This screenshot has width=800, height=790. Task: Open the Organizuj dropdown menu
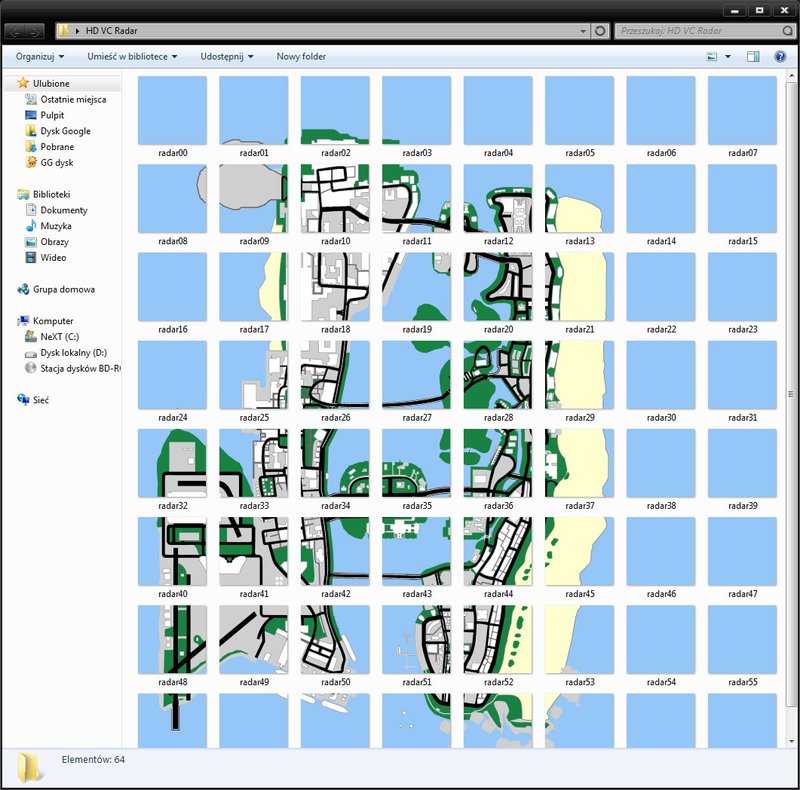[x=40, y=57]
